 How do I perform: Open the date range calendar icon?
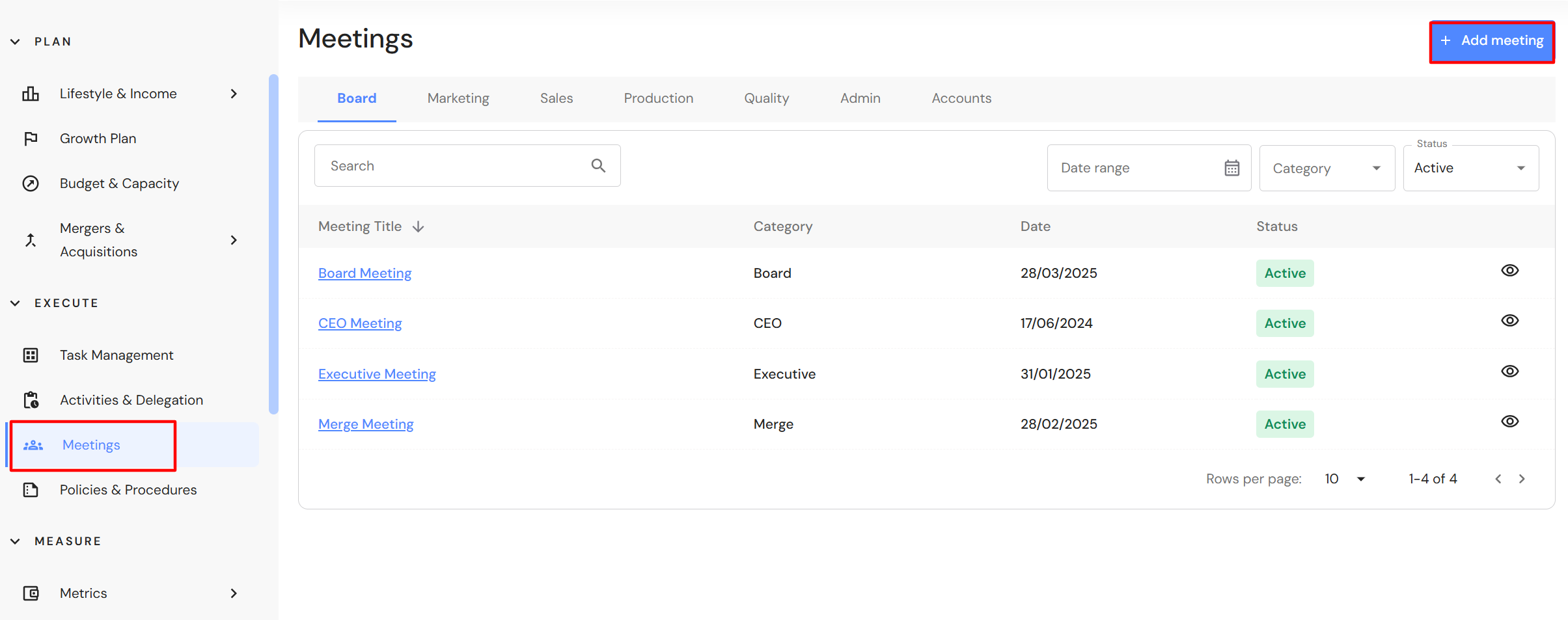[1231, 168]
